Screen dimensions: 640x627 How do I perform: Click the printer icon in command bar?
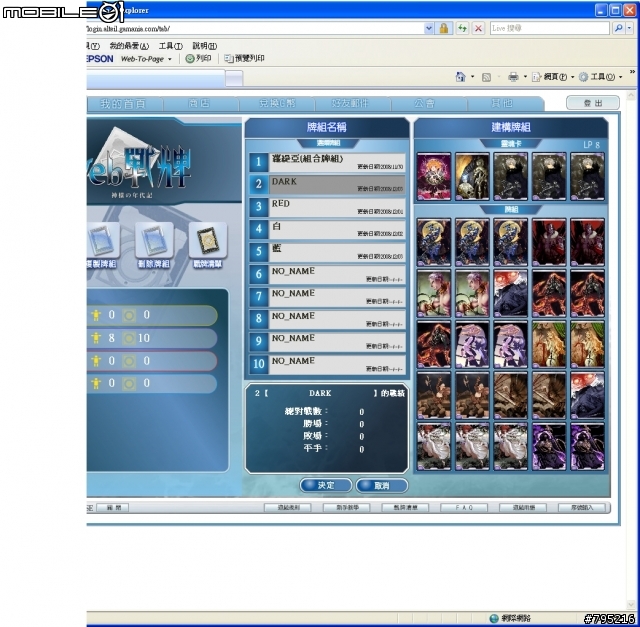coord(513,77)
